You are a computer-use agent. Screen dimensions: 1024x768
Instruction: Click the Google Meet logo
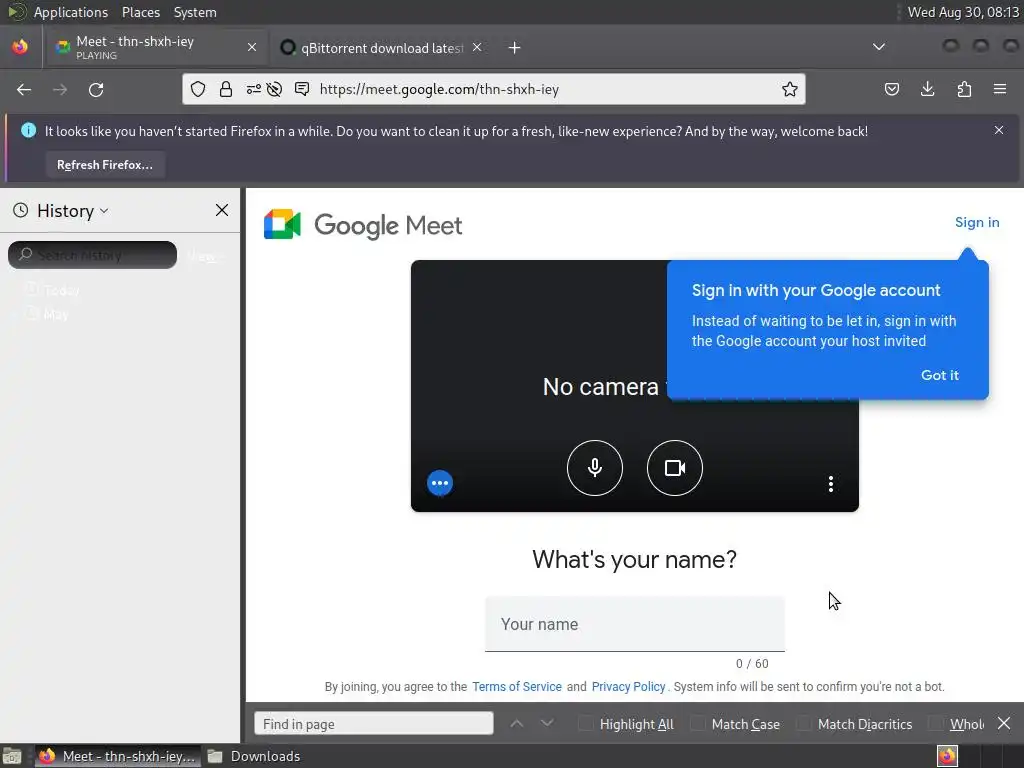pyautogui.click(x=362, y=225)
